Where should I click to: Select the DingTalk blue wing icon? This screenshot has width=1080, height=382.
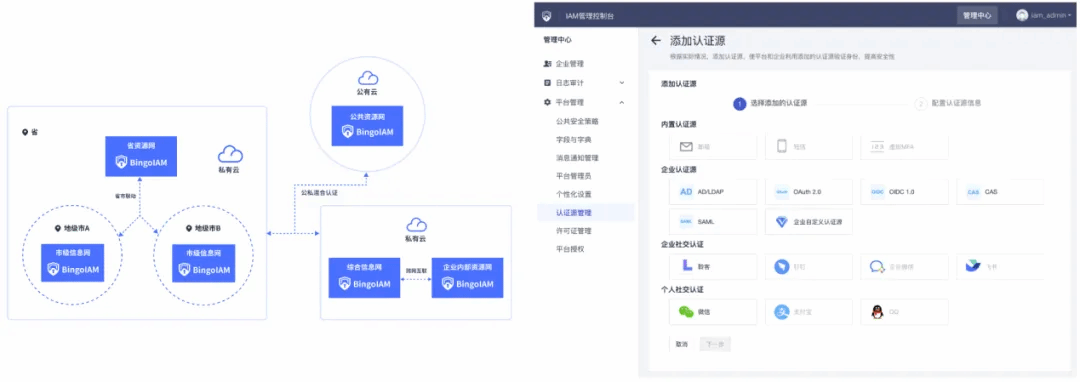782,266
